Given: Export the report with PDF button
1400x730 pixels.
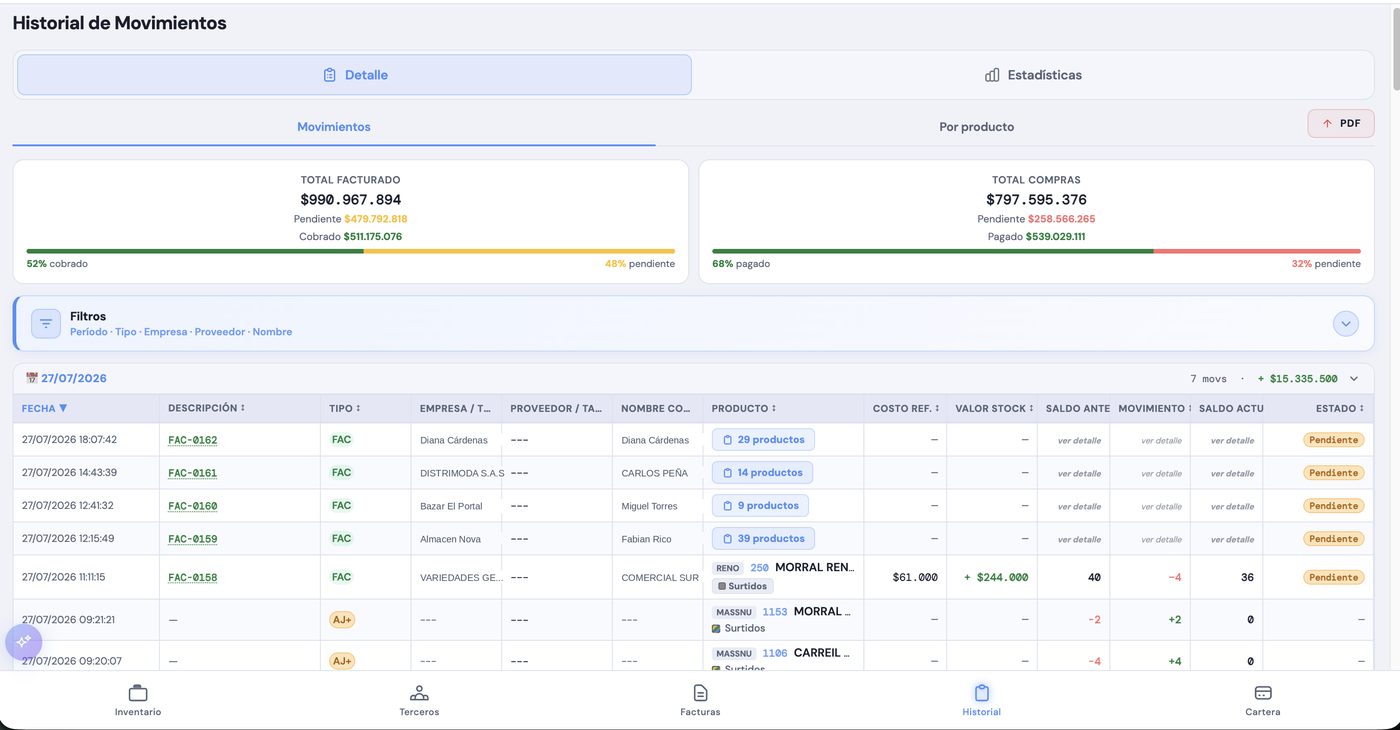Looking at the screenshot, I should click(1341, 123).
